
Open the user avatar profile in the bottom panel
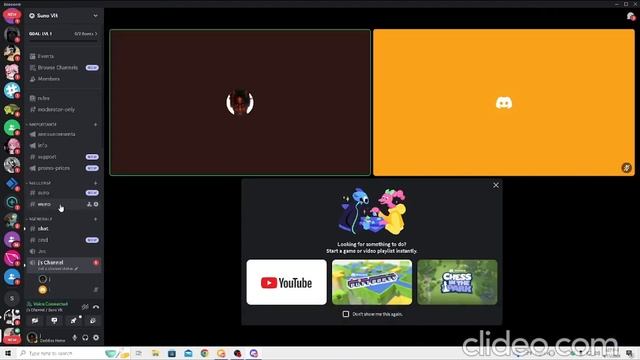(32, 338)
